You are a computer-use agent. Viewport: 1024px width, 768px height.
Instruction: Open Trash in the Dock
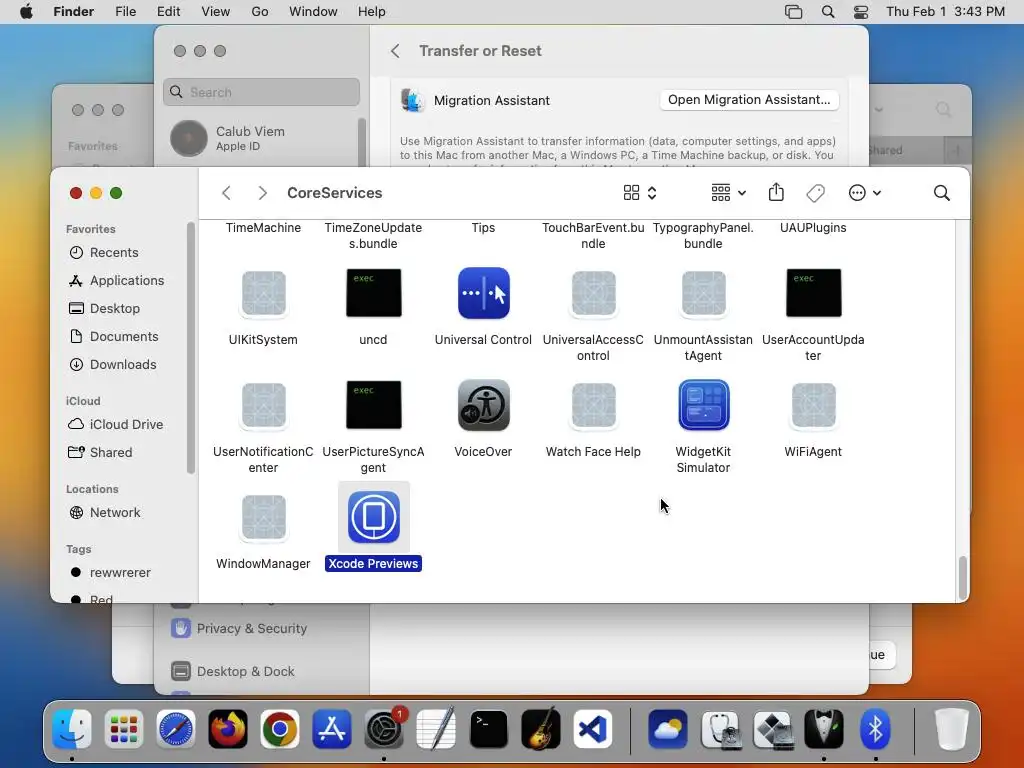click(951, 729)
